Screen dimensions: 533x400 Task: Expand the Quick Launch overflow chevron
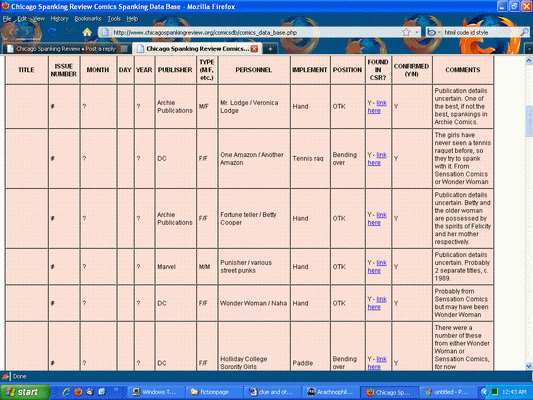tap(116, 389)
